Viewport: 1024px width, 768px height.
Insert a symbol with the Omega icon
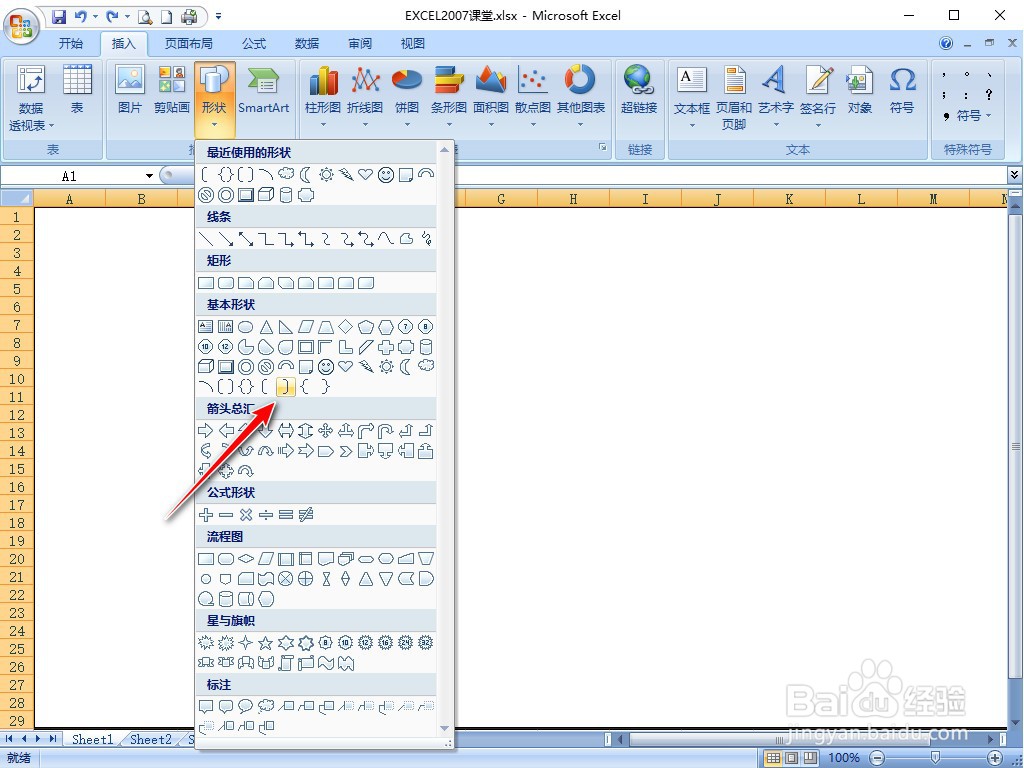[x=902, y=90]
